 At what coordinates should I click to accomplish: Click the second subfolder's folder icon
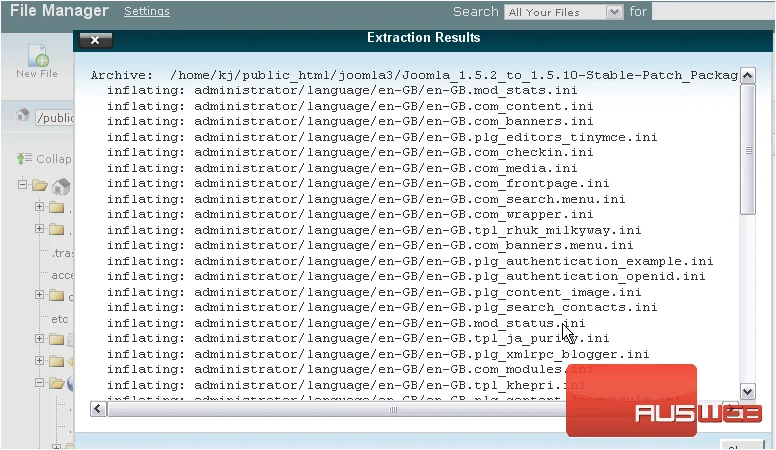coord(56,229)
